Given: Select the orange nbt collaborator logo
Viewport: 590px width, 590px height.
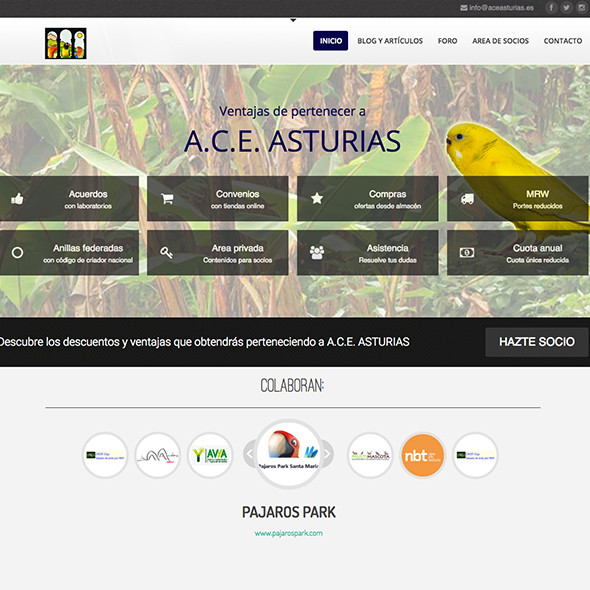Looking at the screenshot, I should (423, 455).
